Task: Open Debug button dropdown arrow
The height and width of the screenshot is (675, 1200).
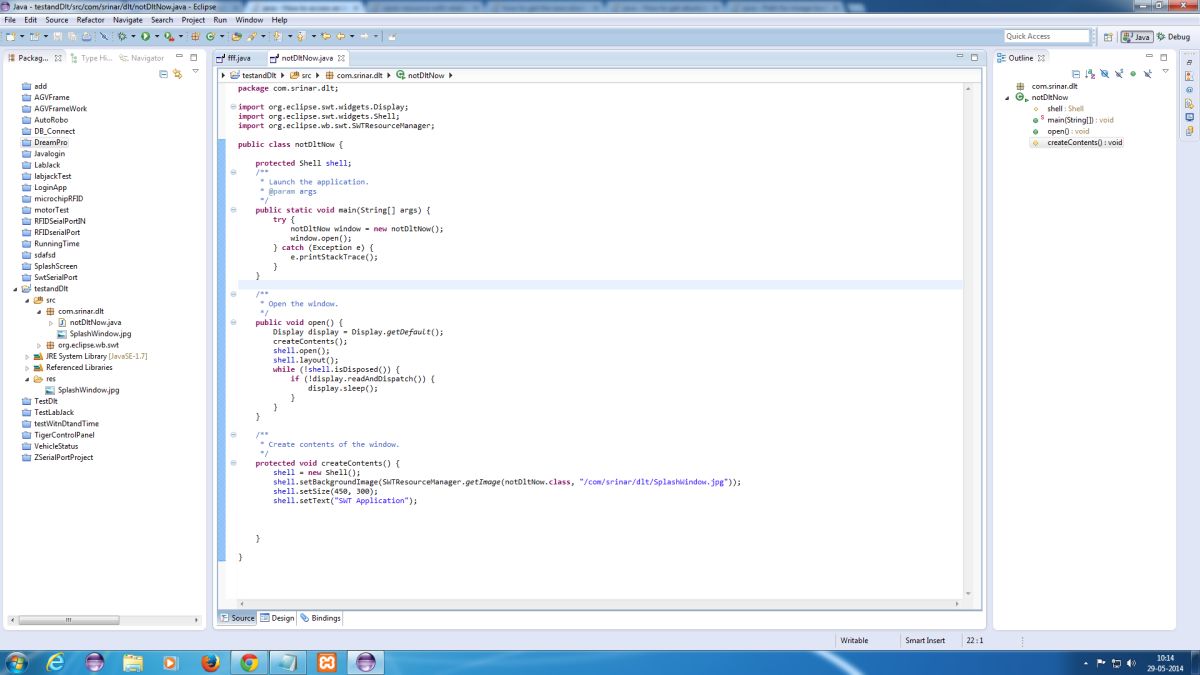Action: click(133, 36)
